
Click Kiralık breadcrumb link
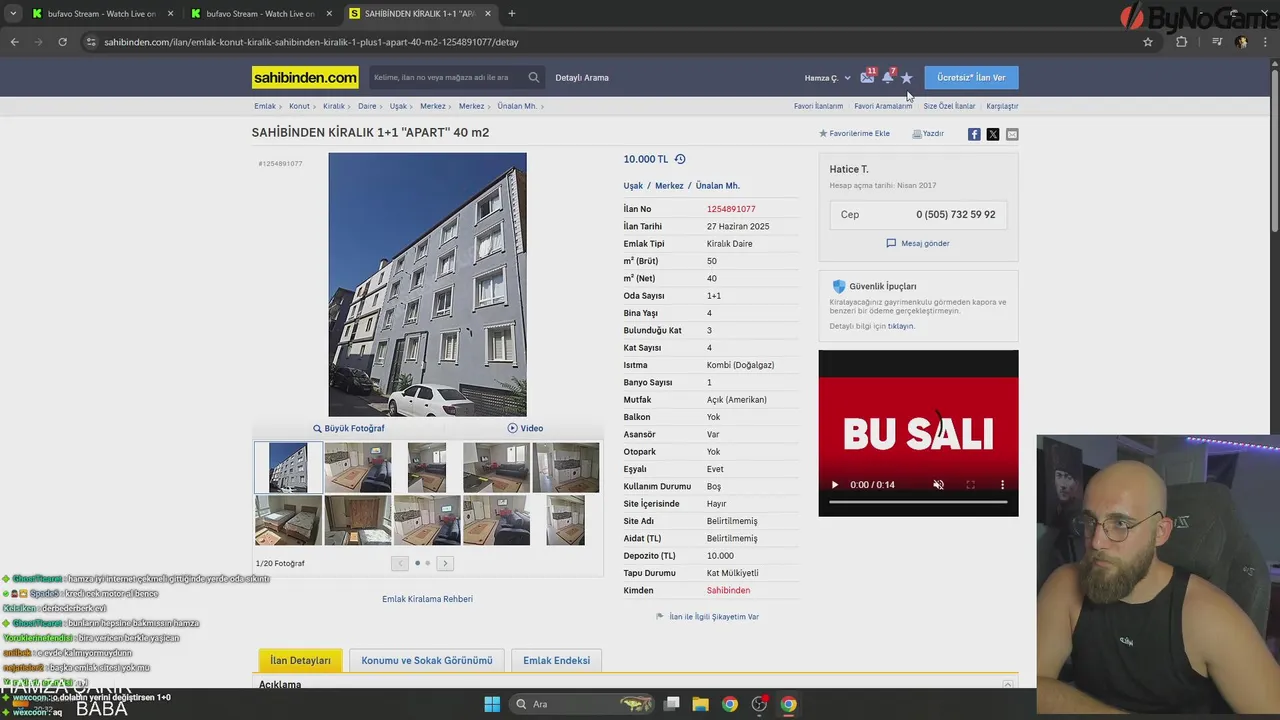(333, 106)
